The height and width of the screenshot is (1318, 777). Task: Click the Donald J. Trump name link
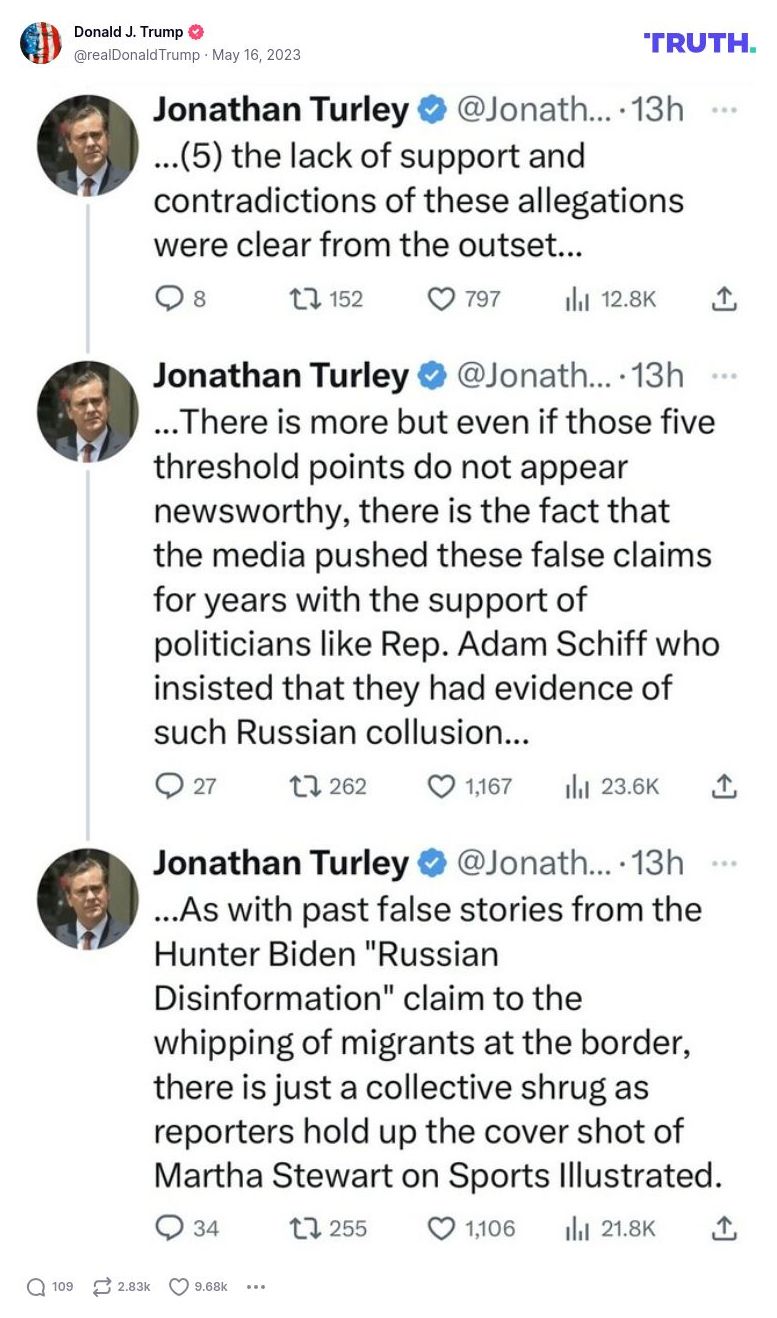click(x=129, y=32)
